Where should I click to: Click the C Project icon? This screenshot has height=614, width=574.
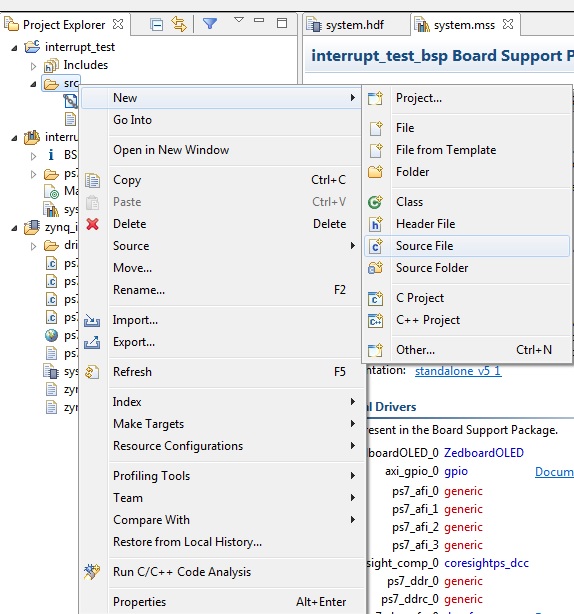click(x=375, y=298)
